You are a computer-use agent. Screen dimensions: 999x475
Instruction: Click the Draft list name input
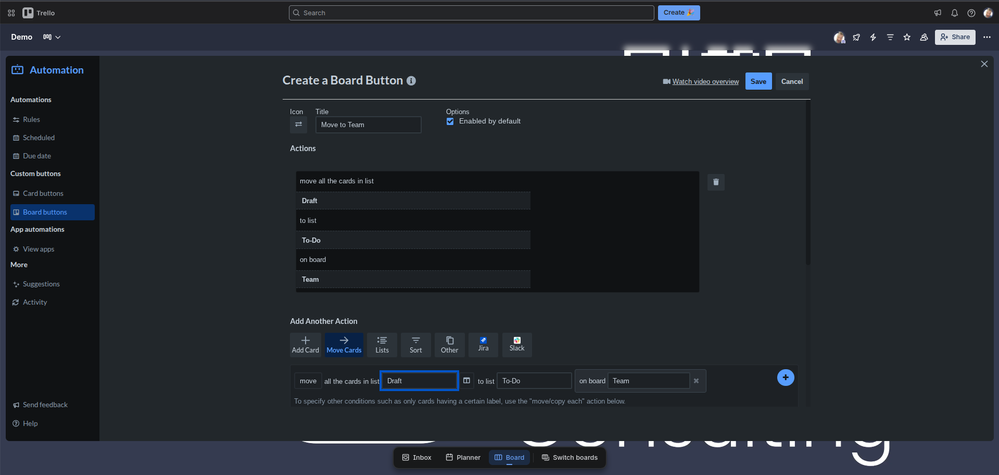[419, 381]
